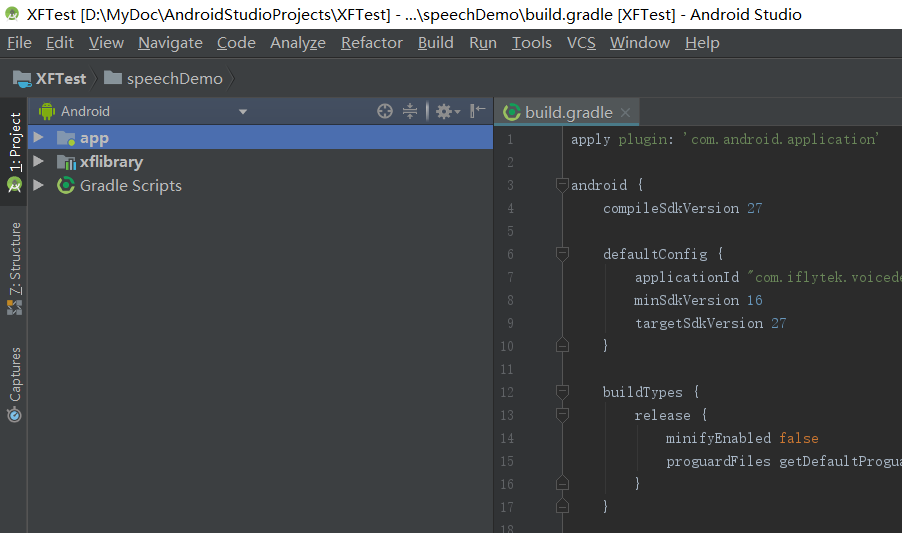Open project panel settings gear menu
Screen dimensions: 902x533
[448, 111]
